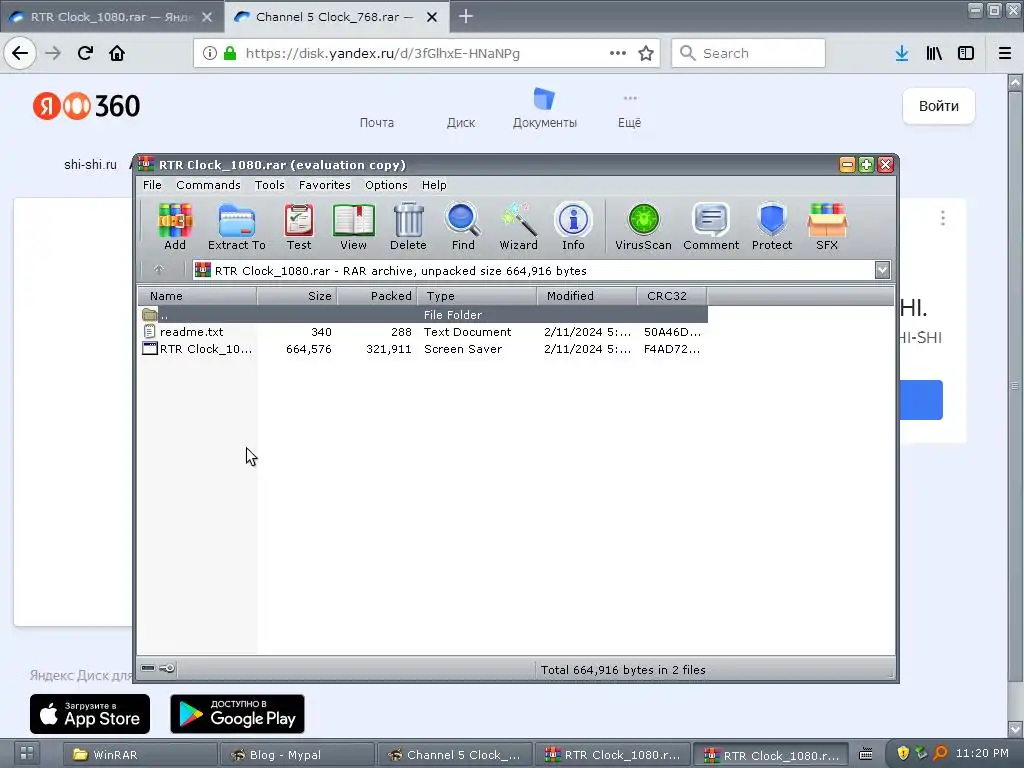Sort by Type column header
Screen dimensions: 1024x768
[x=477, y=296]
